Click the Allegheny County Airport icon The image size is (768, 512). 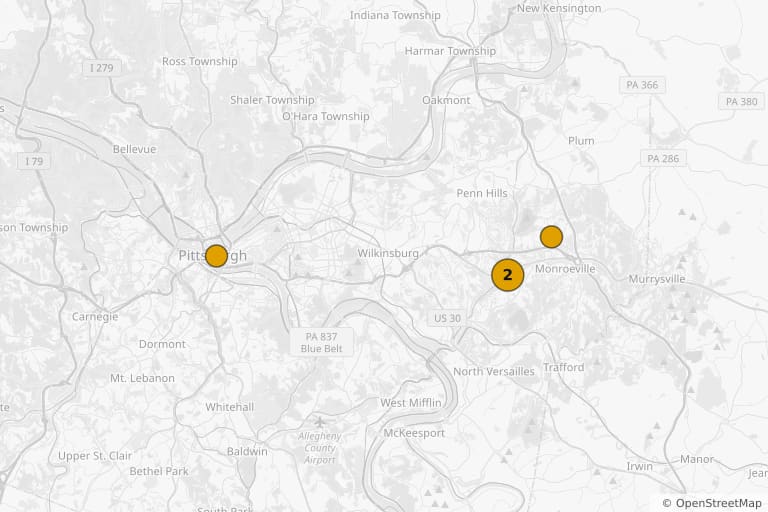[320, 421]
